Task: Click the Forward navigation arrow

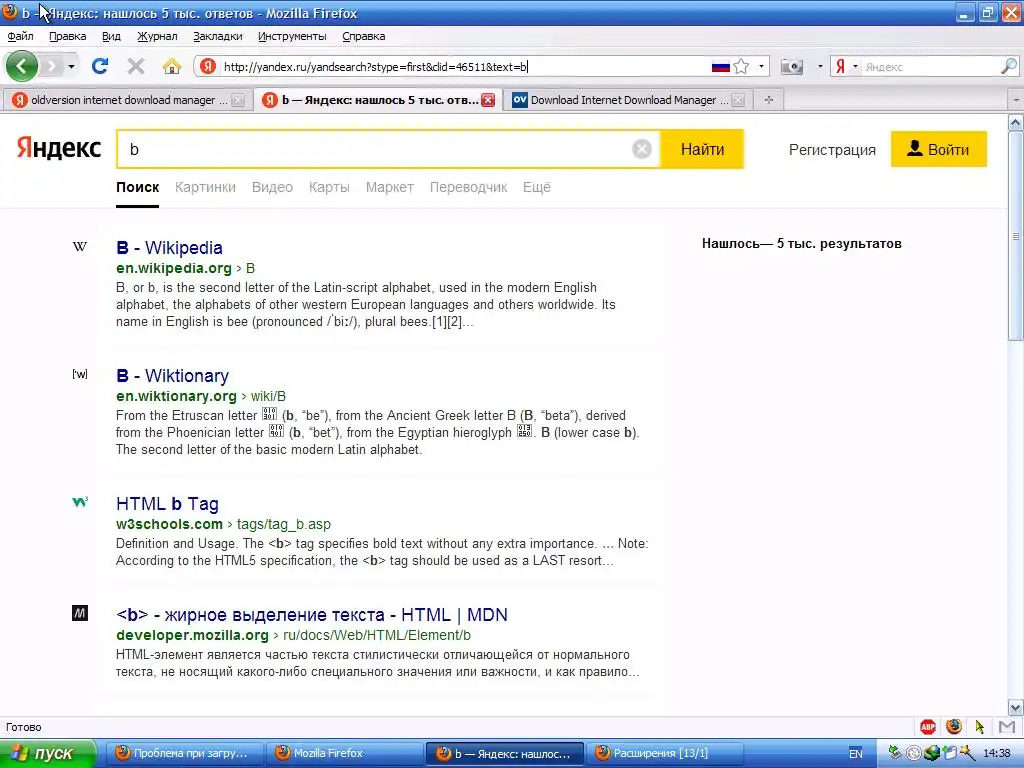Action: pyautogui.click(x=52, y=66)
